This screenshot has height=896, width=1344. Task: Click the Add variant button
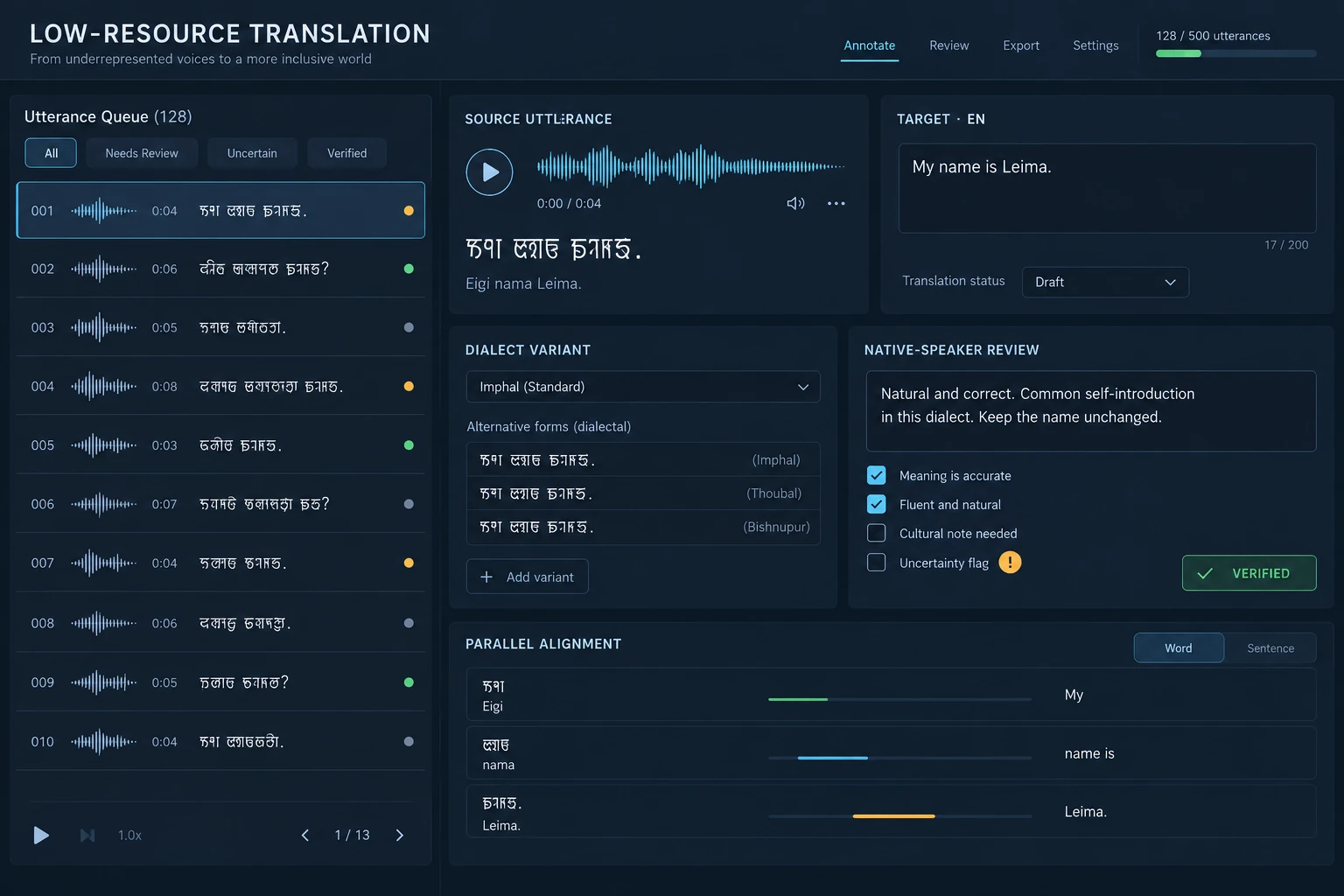[x=527, y=577]
